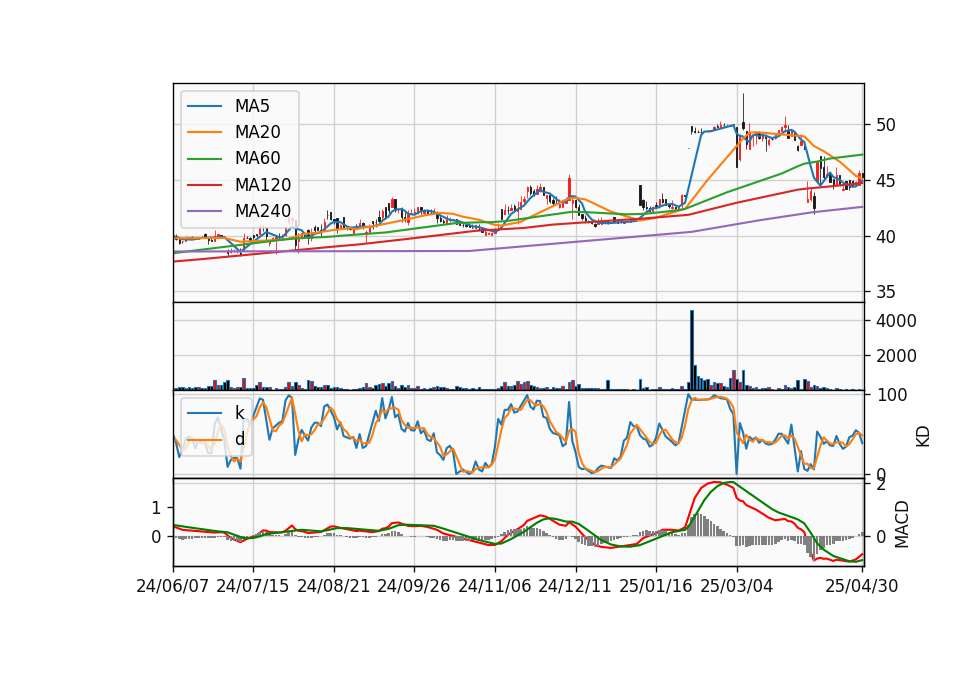This screenshot has height=690, width=960.
Task: Click the 25/04/30 date tick label
Action: [862, 586]
